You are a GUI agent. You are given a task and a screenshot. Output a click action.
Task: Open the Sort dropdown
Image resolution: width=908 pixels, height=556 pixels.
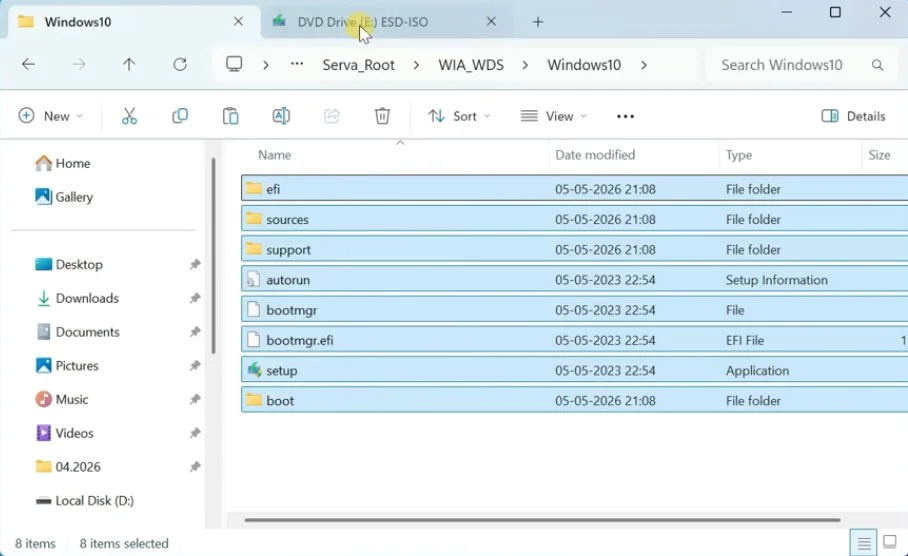[x=459, y=116]
